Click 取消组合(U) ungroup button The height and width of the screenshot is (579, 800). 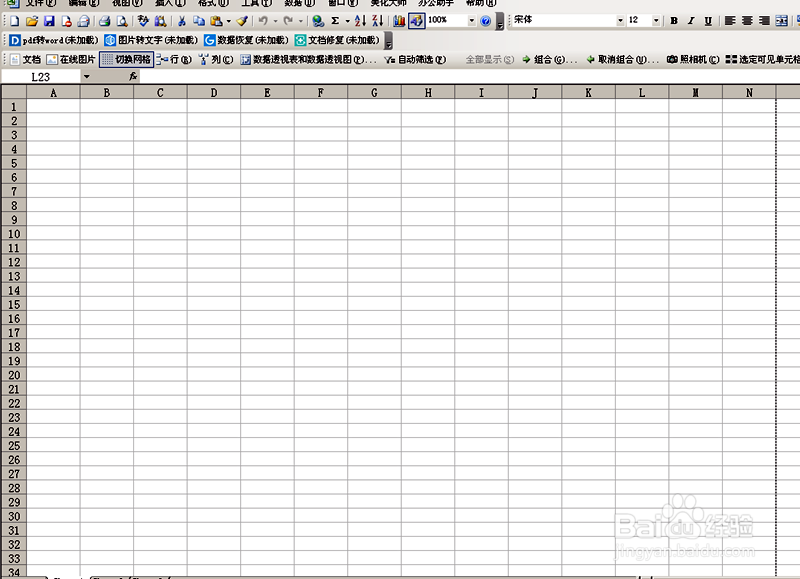click(x=623, y=60)
